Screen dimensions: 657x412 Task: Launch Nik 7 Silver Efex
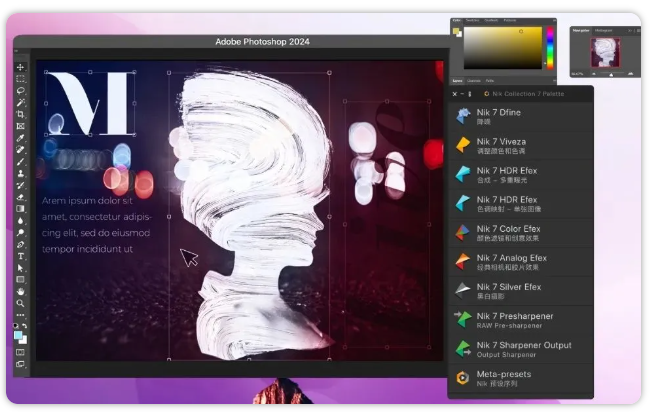point(521,291)
